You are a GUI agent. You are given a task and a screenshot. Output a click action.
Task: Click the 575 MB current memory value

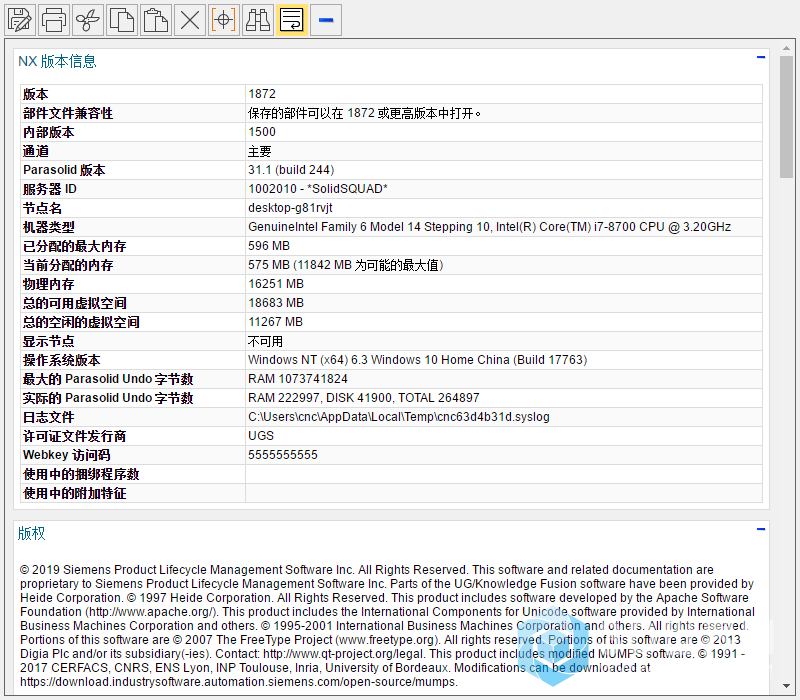click(x=345, y=265)
